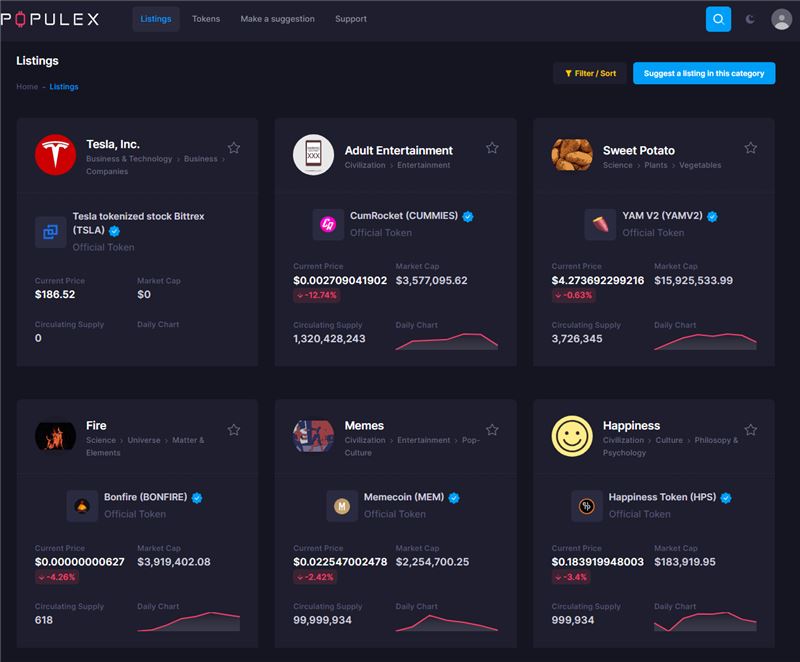Open the Listings nav tab
The height and width of the screenshot is (662, 800).
click(156, 19)
